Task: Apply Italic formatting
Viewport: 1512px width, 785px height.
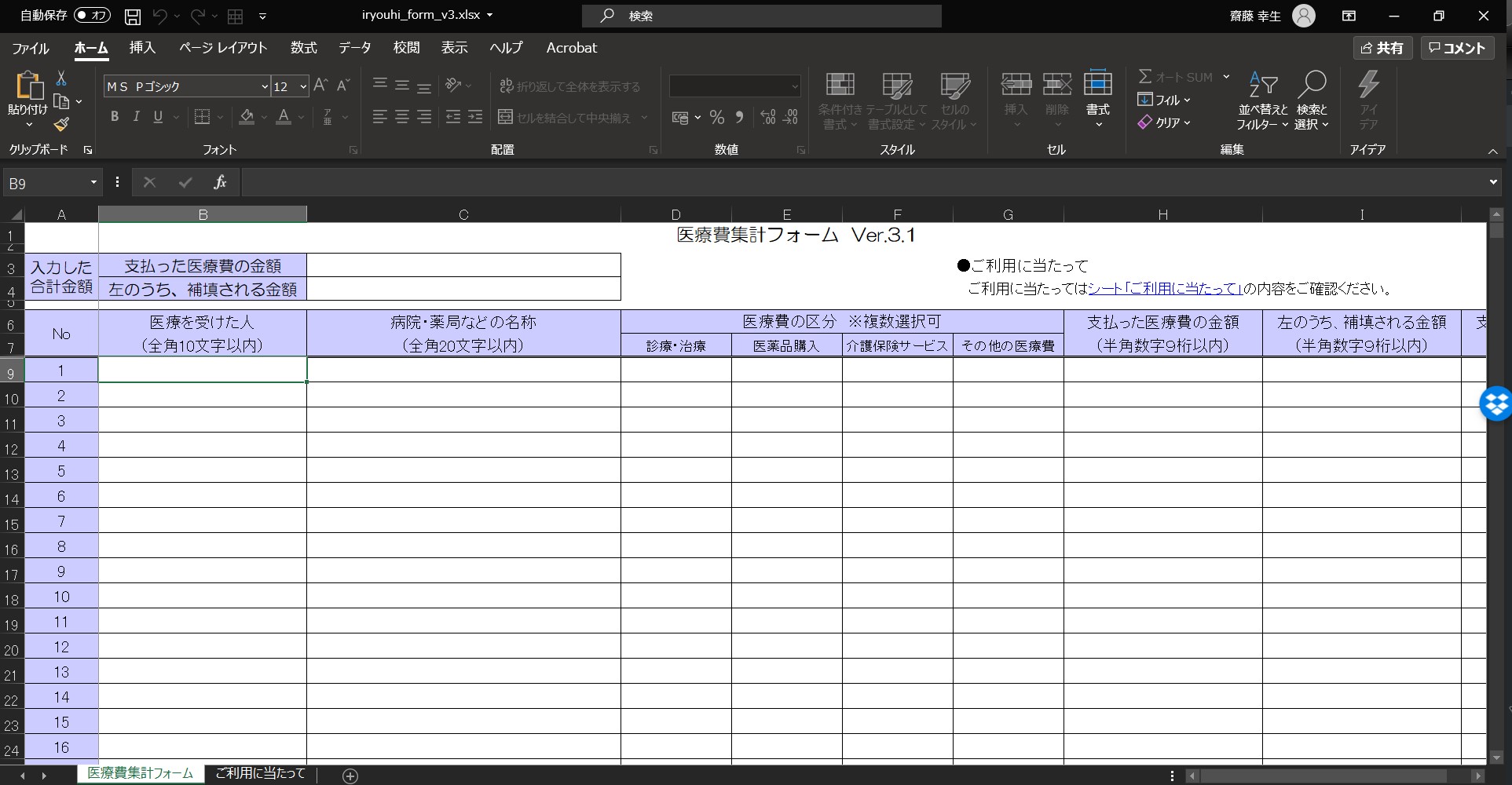Action: tap(136, 117)
